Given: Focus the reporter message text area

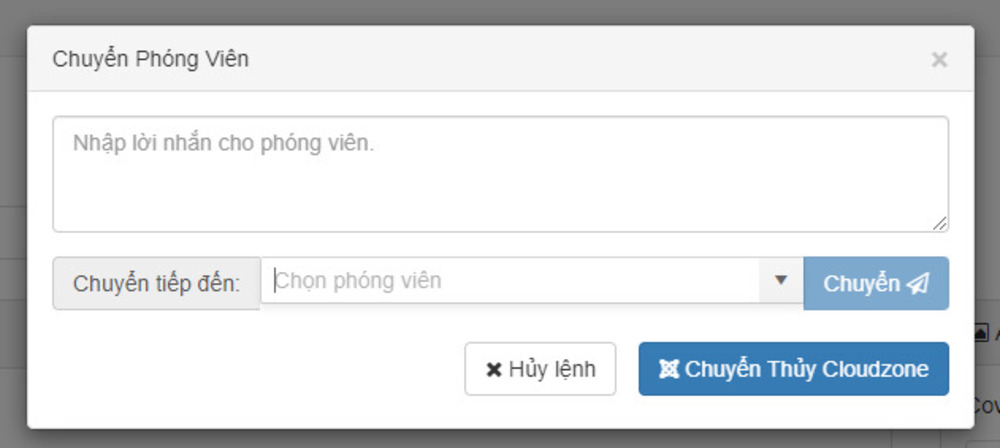Looking at the screenshot, I should pos(500,185).
